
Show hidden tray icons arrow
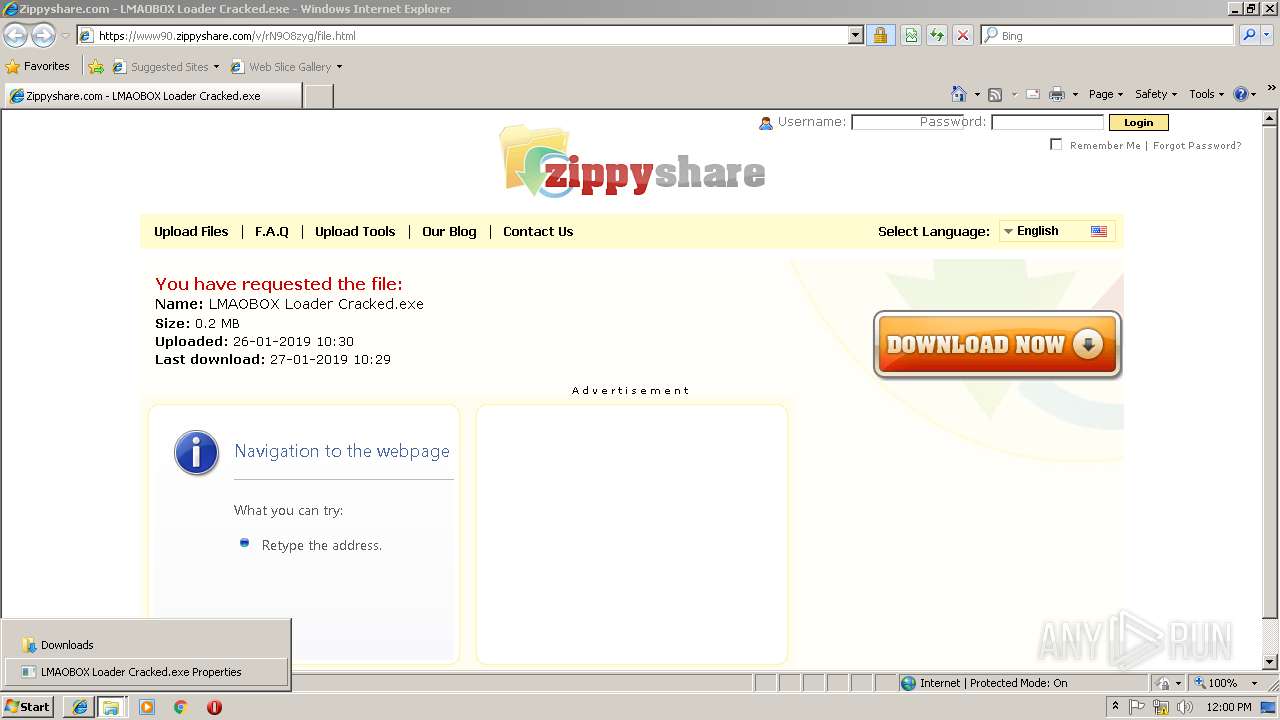[1115, 707]
